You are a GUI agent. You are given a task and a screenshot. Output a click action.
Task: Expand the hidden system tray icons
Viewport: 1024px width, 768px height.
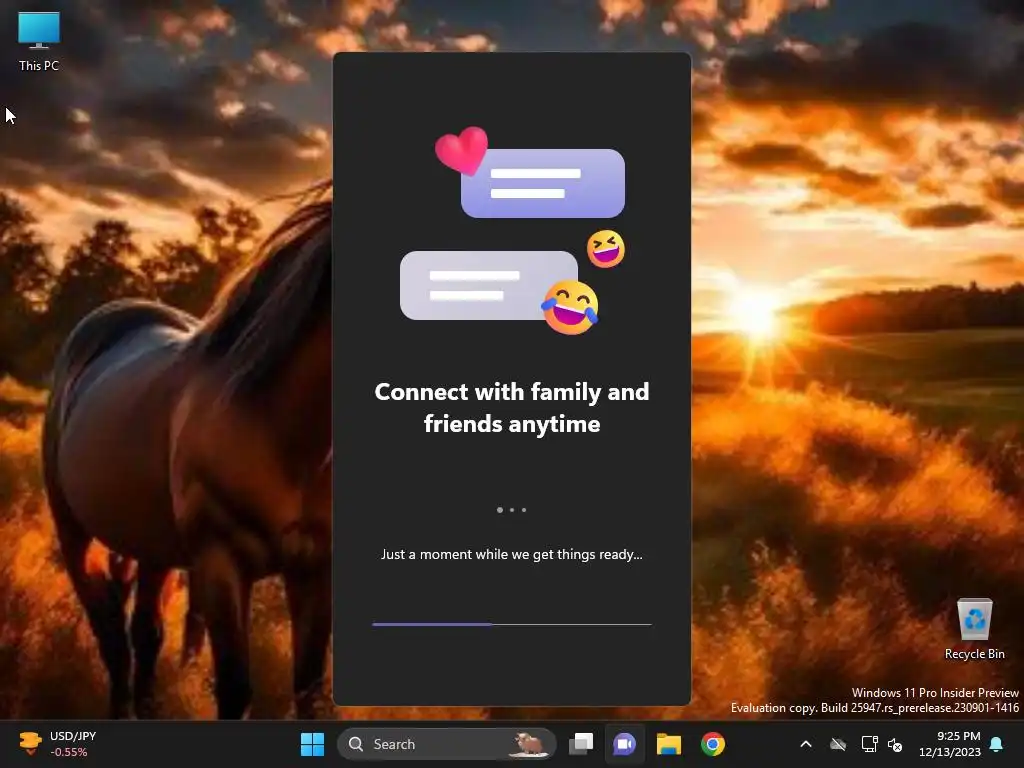[x=806, y=744]
